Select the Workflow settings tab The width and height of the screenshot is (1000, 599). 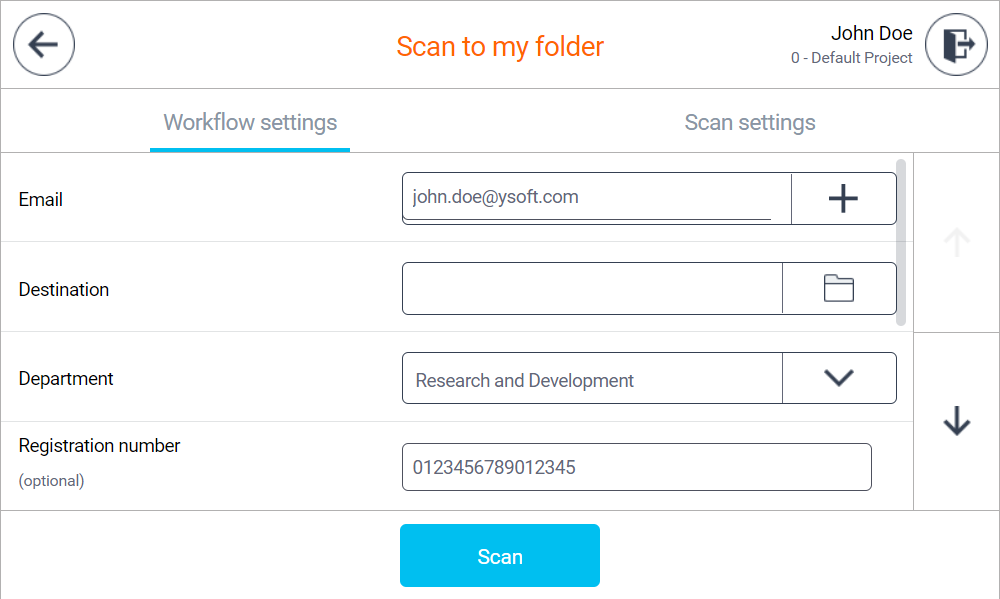(x=250, y=123)
